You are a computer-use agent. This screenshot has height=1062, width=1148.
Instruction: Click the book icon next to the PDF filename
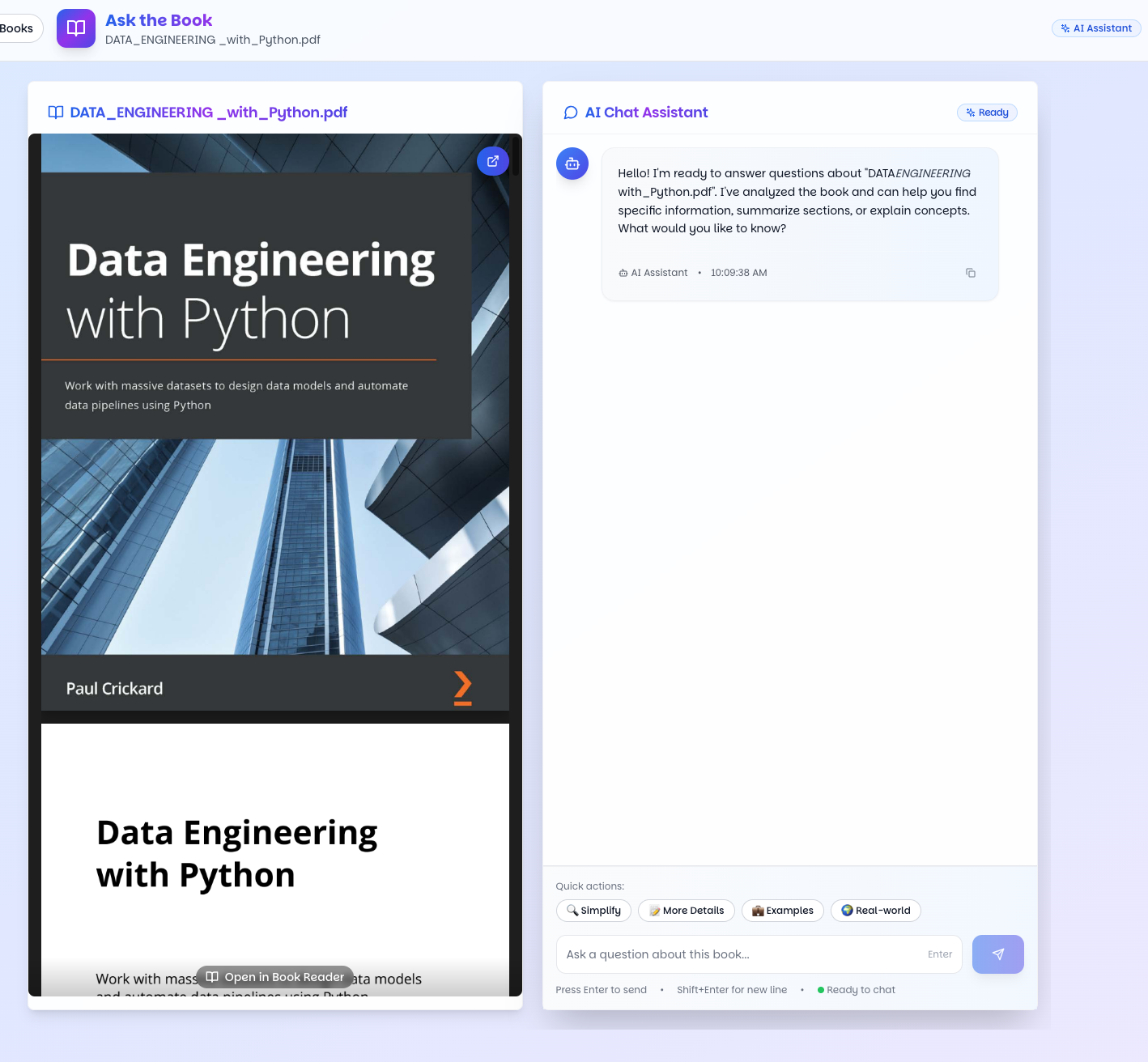point(55,113)
